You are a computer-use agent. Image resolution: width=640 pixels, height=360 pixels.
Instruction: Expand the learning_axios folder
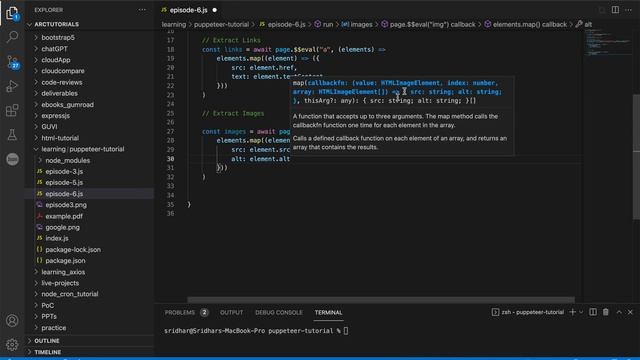click(x=63, y=272)
